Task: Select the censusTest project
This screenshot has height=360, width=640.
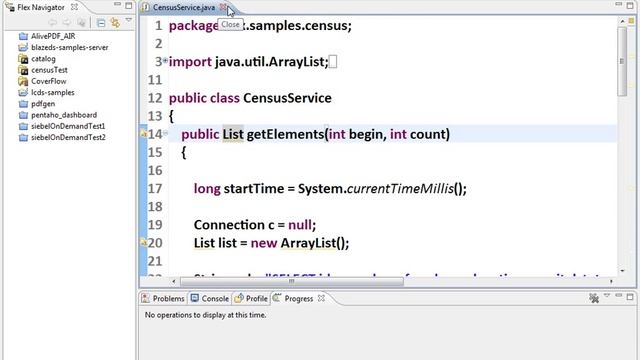Action: click(x=49, y=70)
